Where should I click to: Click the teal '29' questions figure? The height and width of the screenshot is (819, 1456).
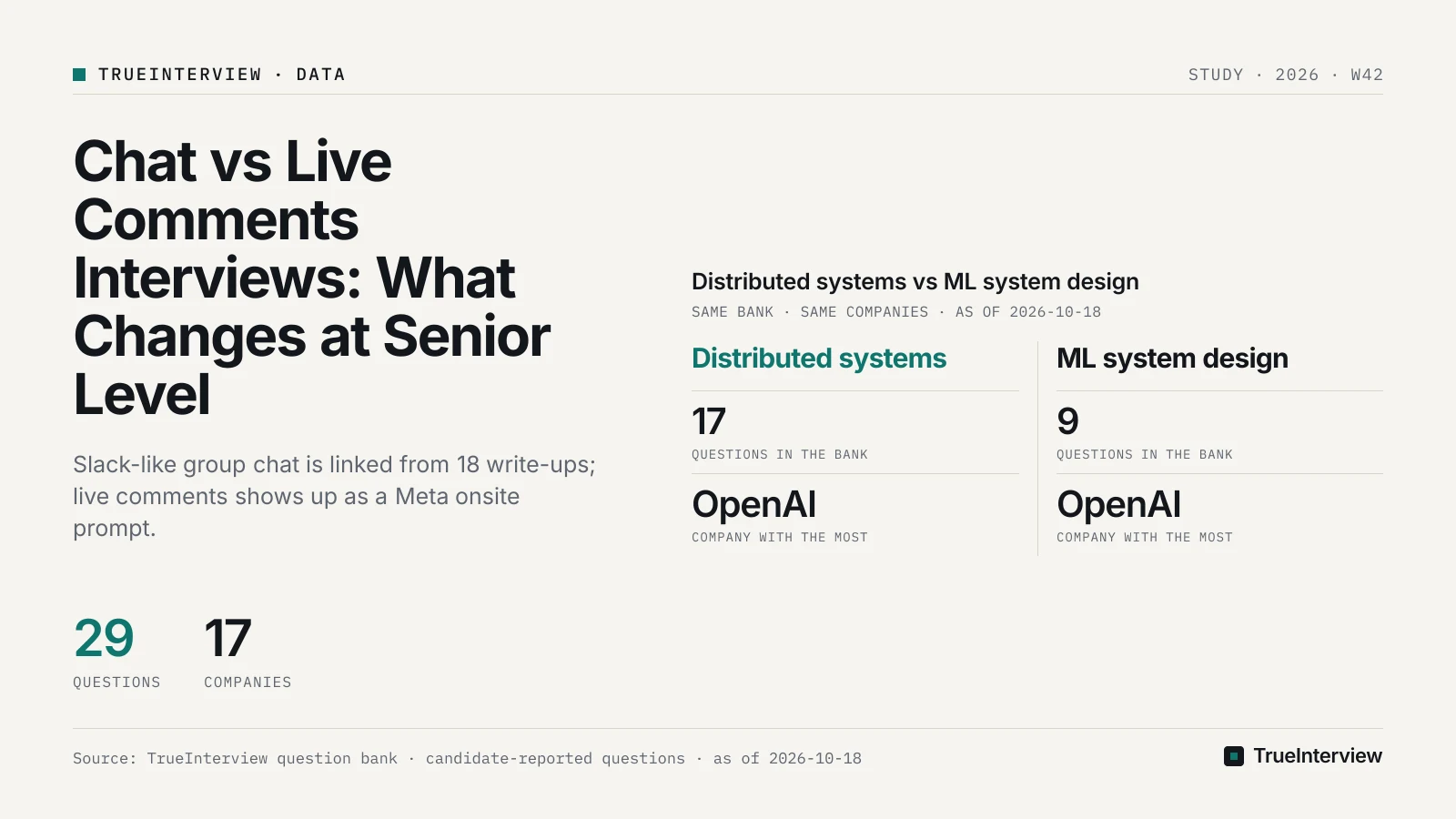[x=104, y=638]
